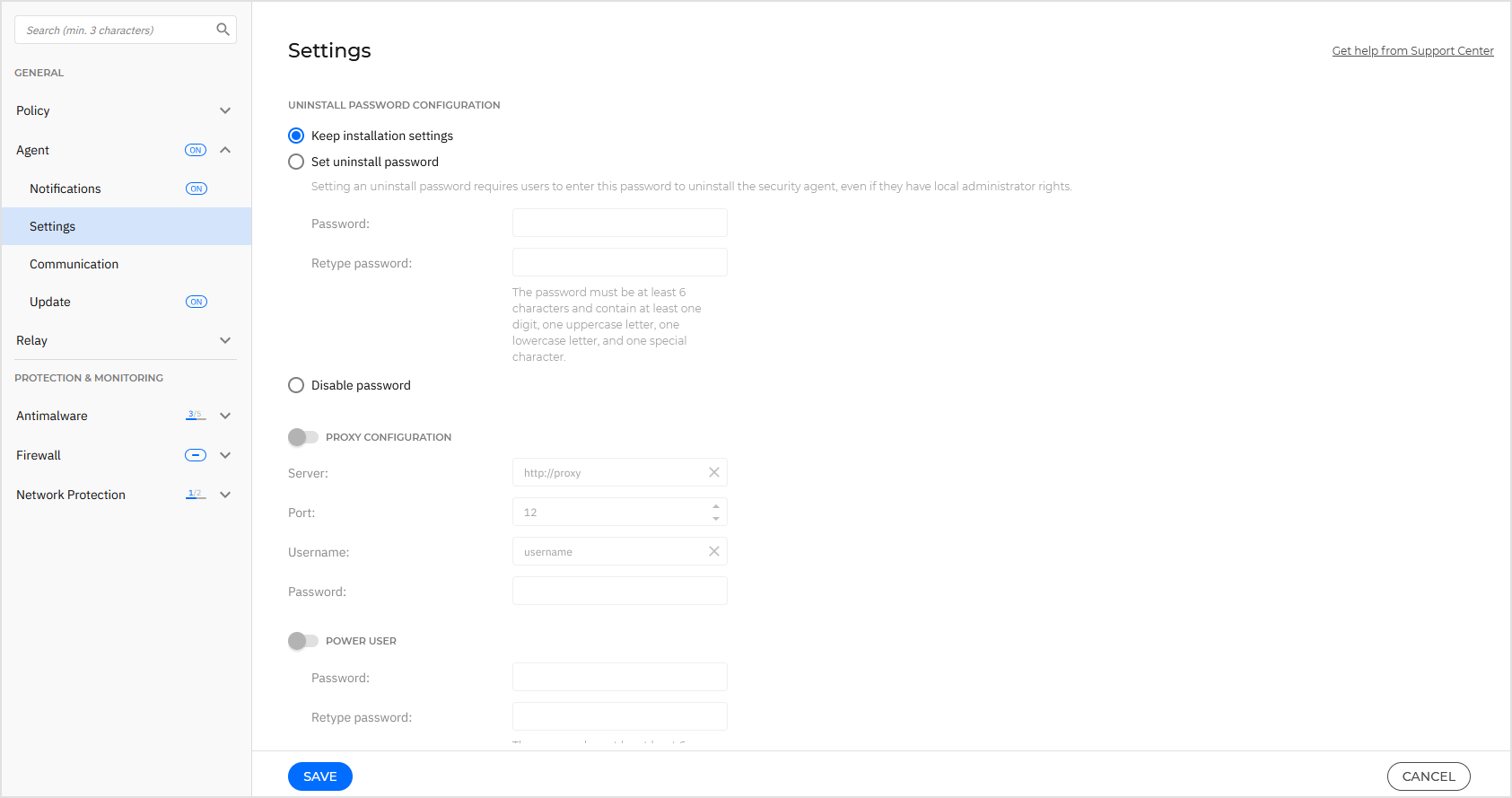1512x798 pixels.
Task: Select the Disable password radio button
Action: click(296, 385)
